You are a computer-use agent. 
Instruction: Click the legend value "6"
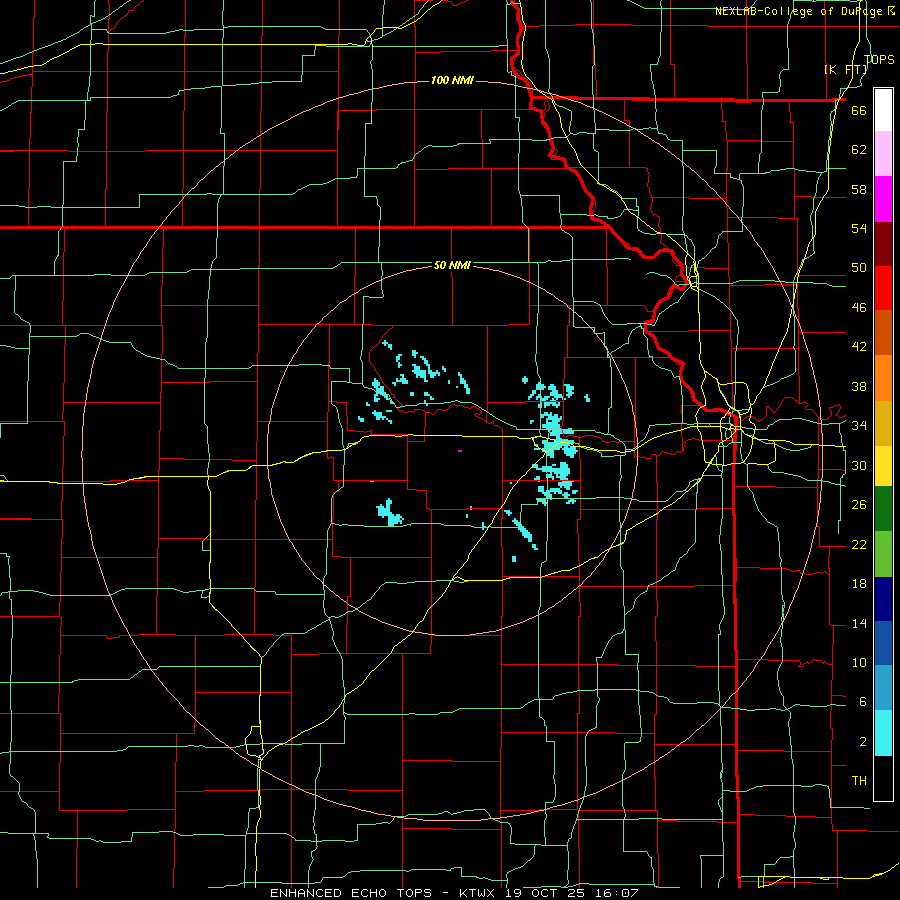pos(862,702)
